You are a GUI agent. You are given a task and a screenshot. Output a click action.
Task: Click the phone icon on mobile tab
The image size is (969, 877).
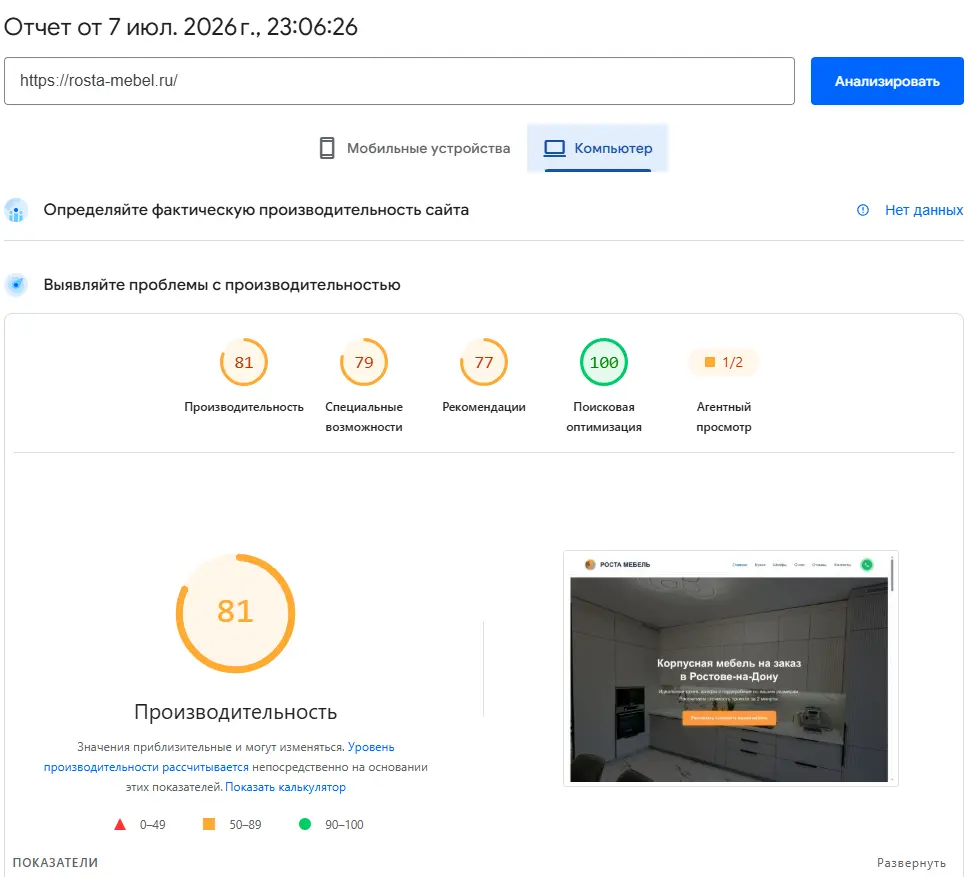[327, 148]
